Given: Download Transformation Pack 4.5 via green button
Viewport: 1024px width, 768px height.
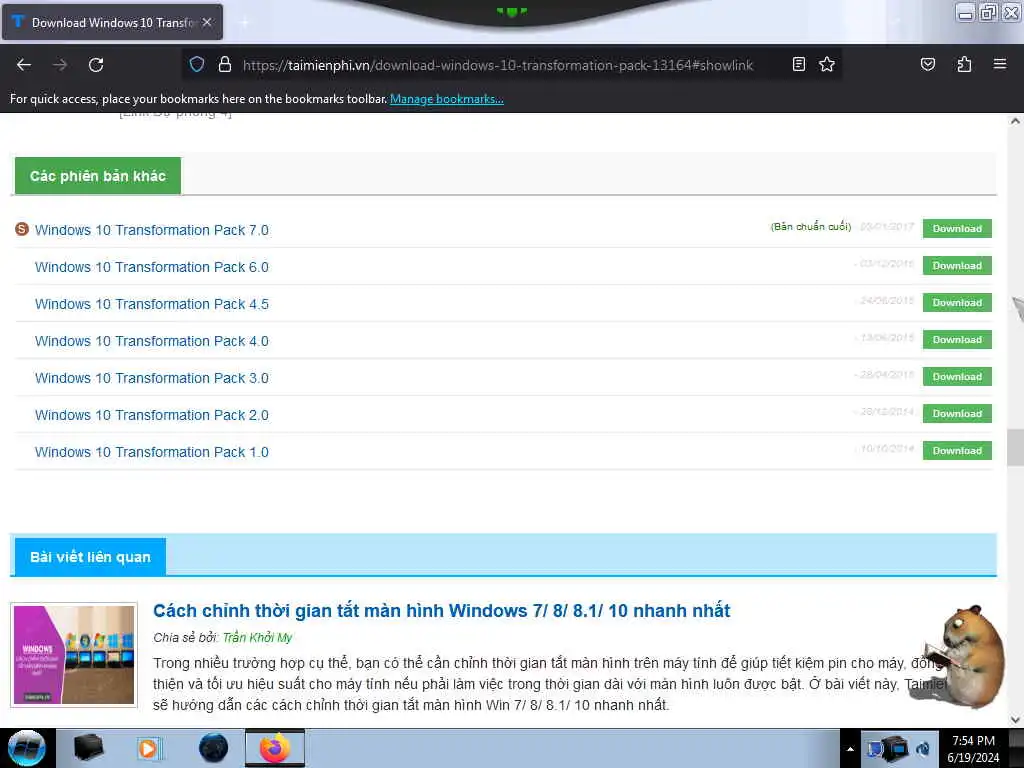Looking at the screenshot, I should (x=957, y=302).
